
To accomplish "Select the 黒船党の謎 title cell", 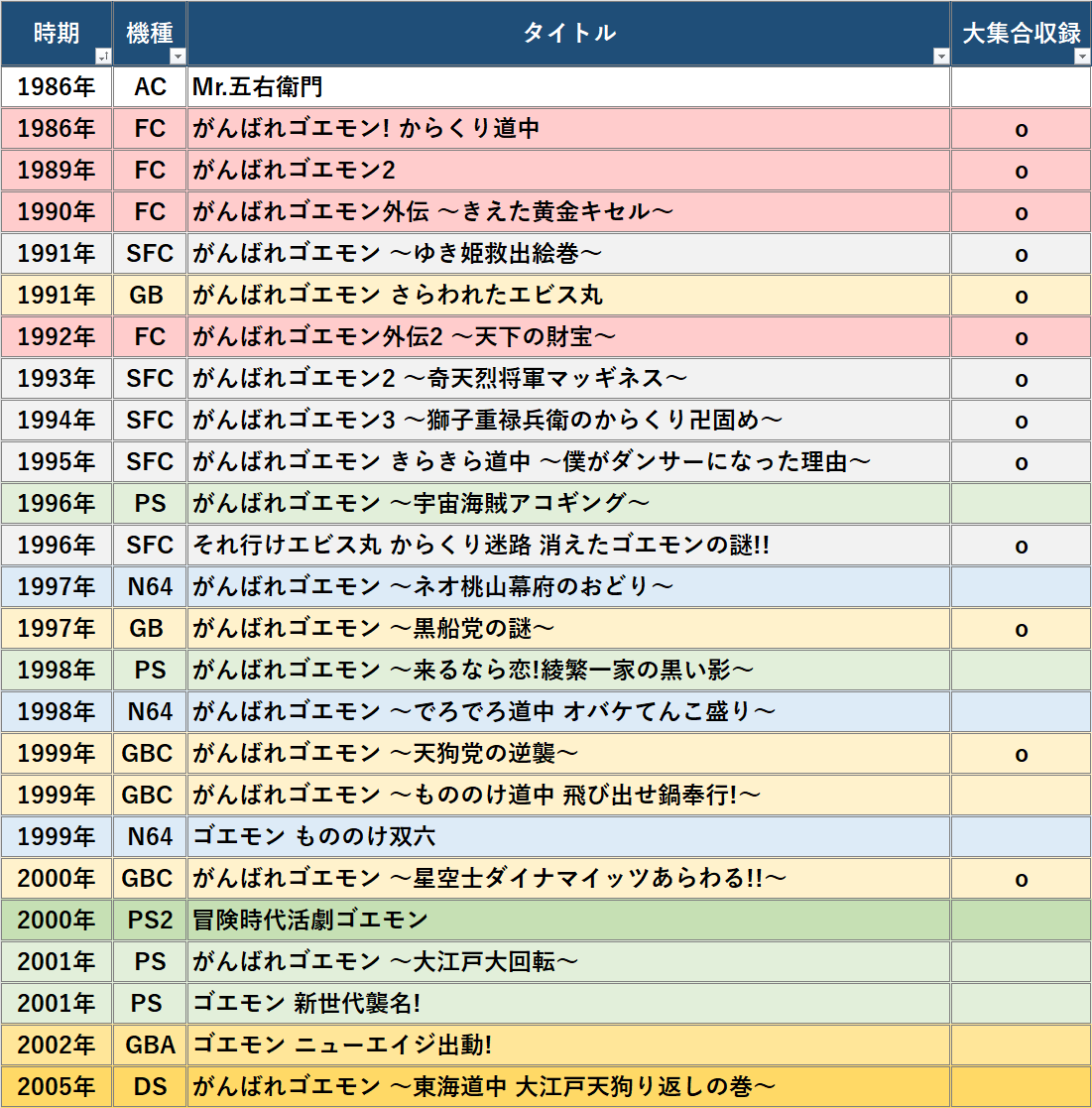I will pos(568,629).
